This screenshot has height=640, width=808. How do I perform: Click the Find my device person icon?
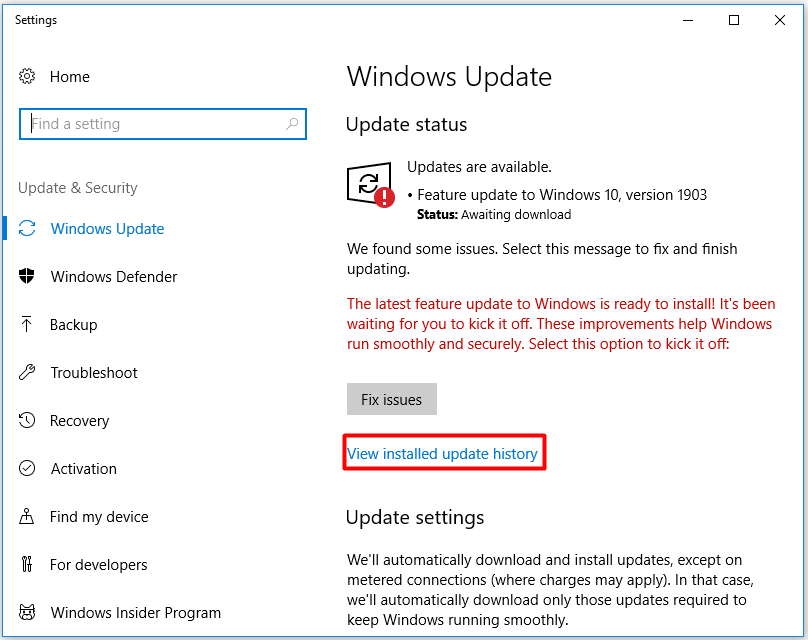(26, 516)
